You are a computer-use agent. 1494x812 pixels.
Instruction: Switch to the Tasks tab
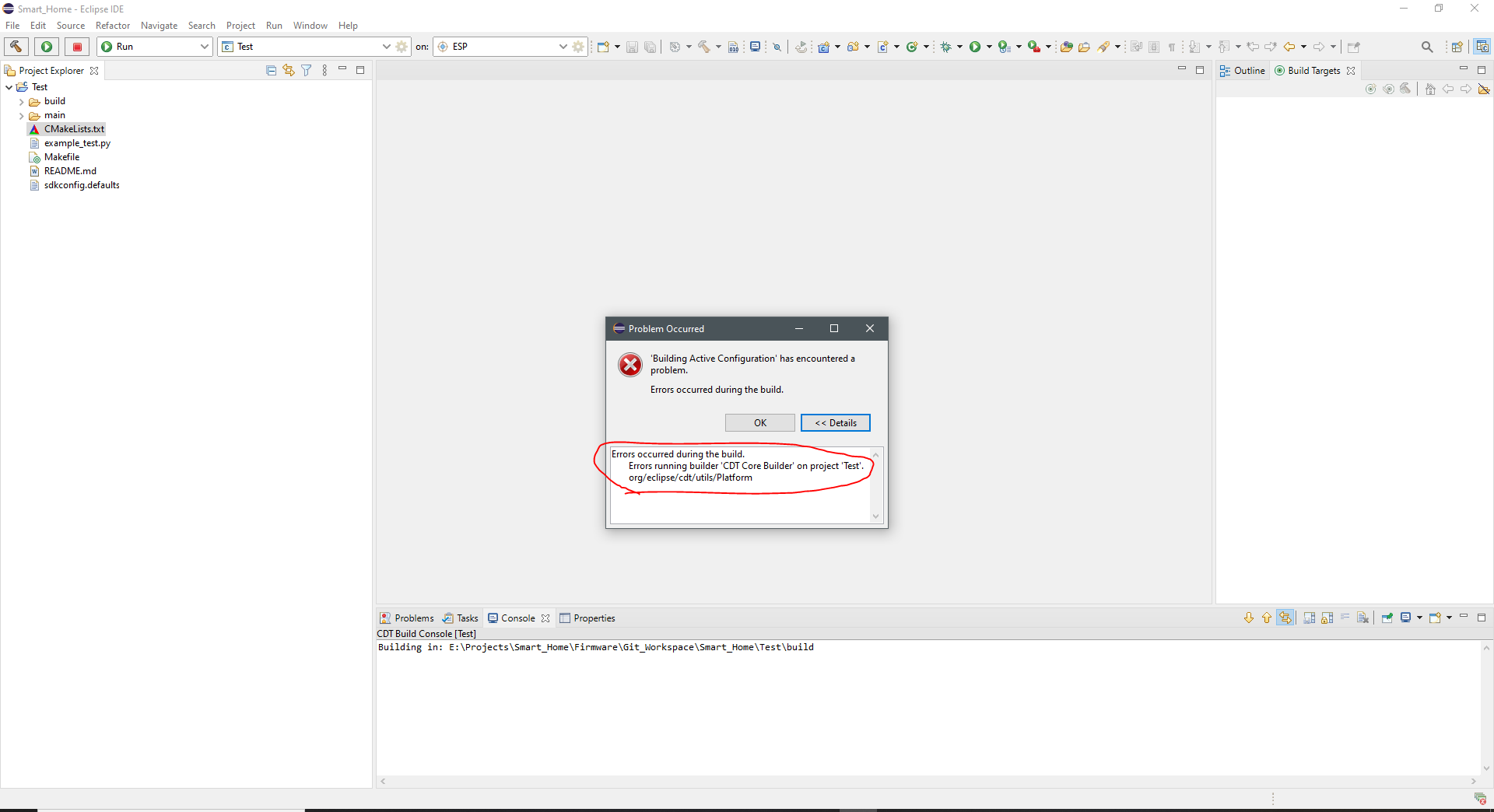(x=461, y=618)
